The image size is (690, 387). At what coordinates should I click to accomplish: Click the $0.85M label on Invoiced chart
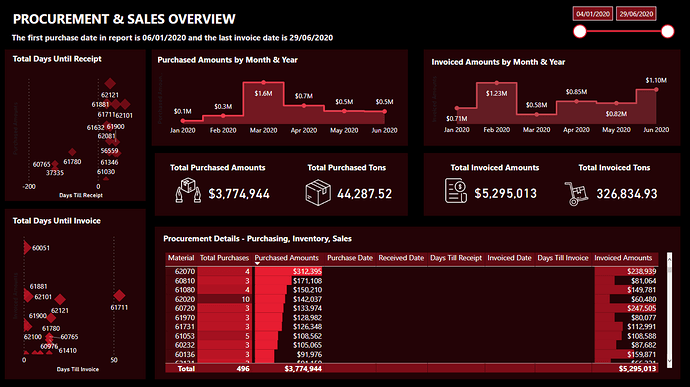click(x=576, y=92)
